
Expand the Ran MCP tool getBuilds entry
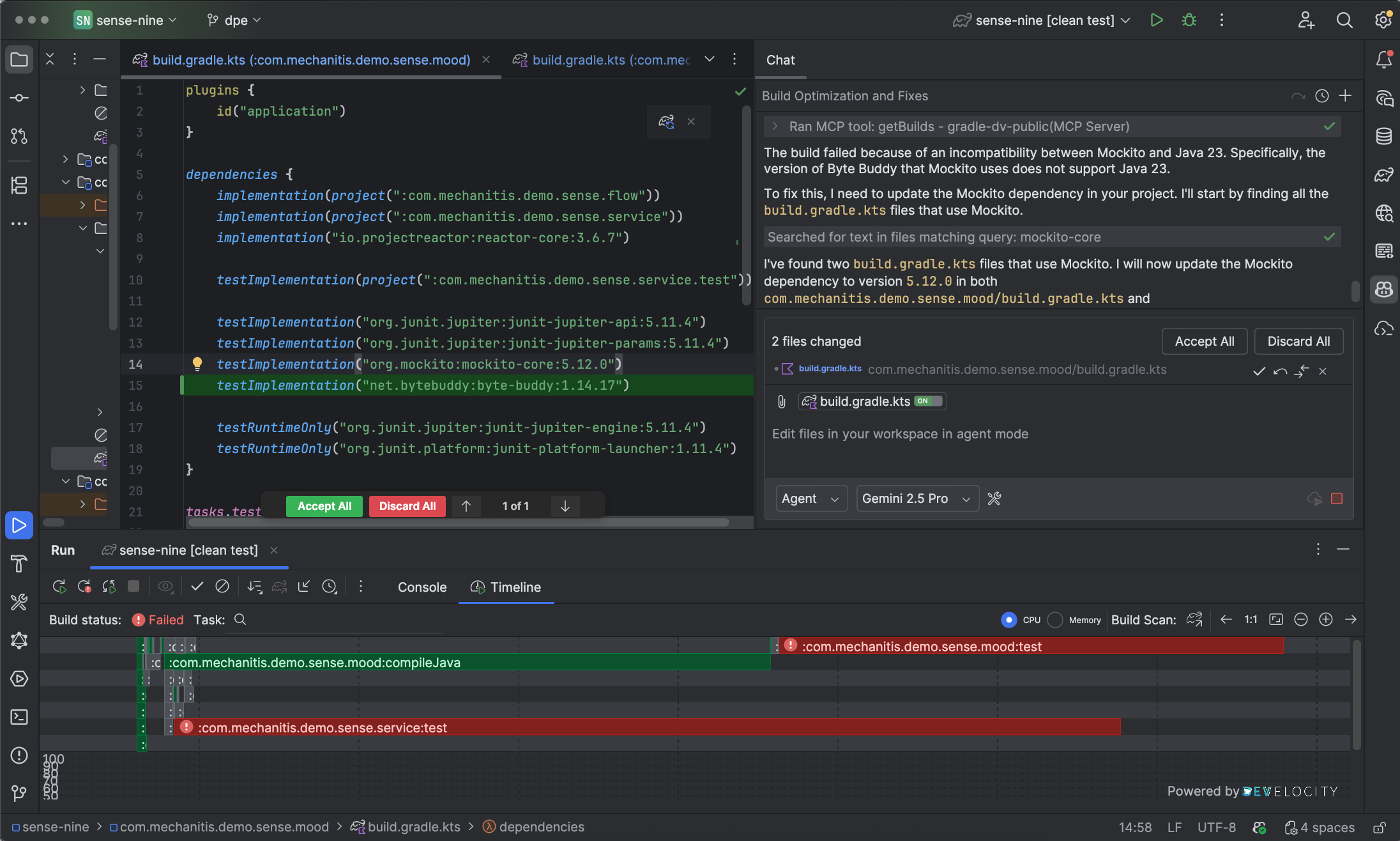click(x=775, y=127)
